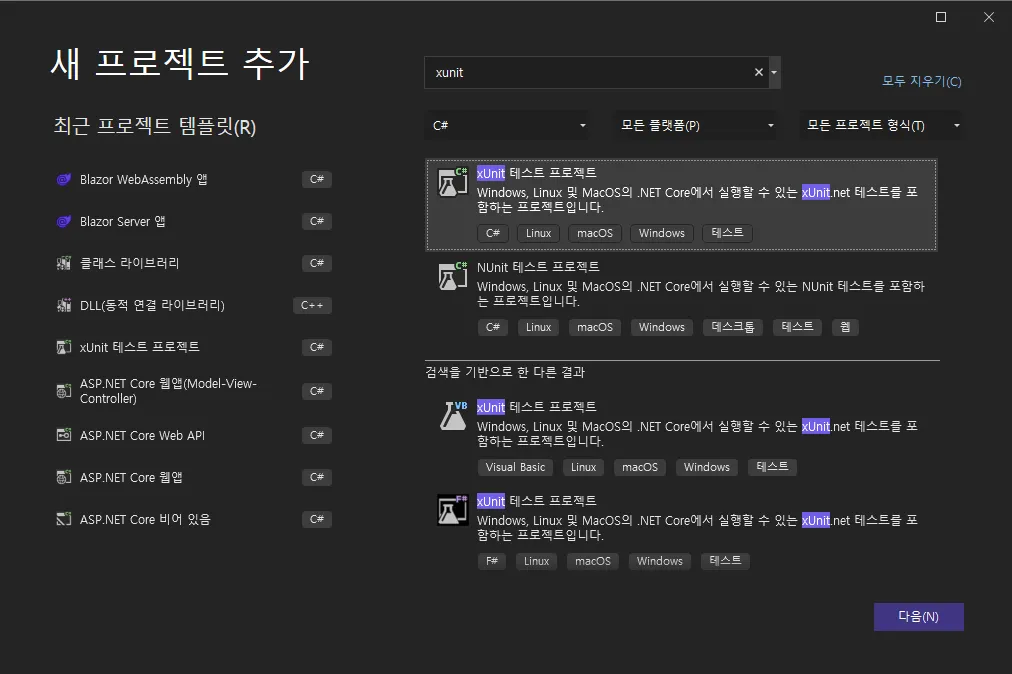Click the 검색을 기반으로 한 다른 결과 heading
The width and height of the screenshot is (1012, 674).
coord(505,372)
